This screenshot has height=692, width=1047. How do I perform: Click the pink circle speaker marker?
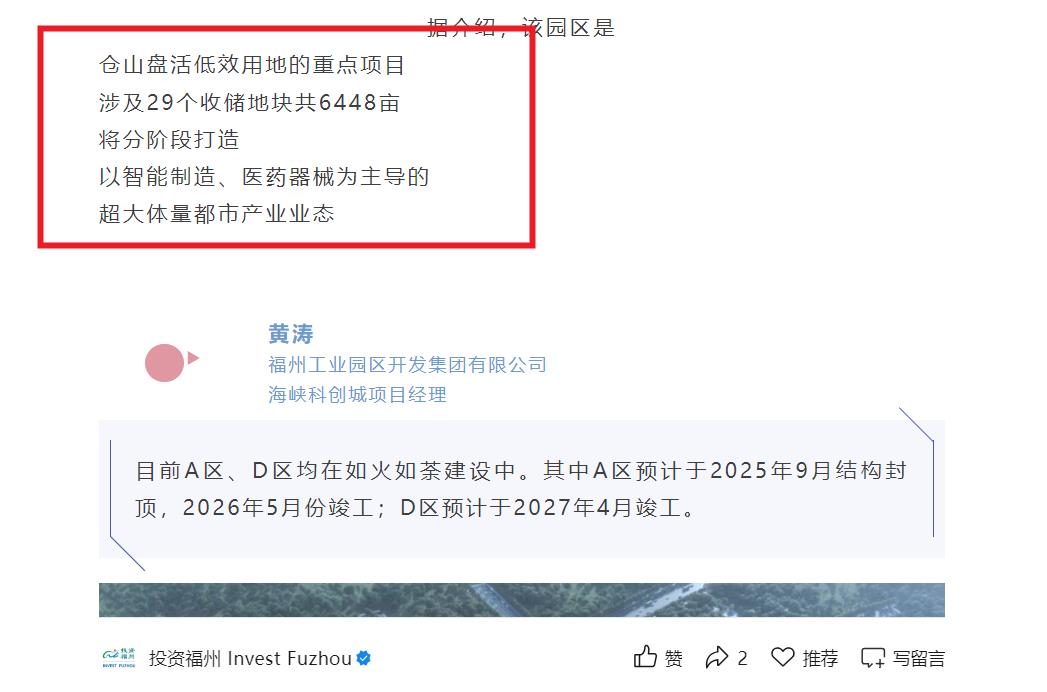click(x=164, y=363)
